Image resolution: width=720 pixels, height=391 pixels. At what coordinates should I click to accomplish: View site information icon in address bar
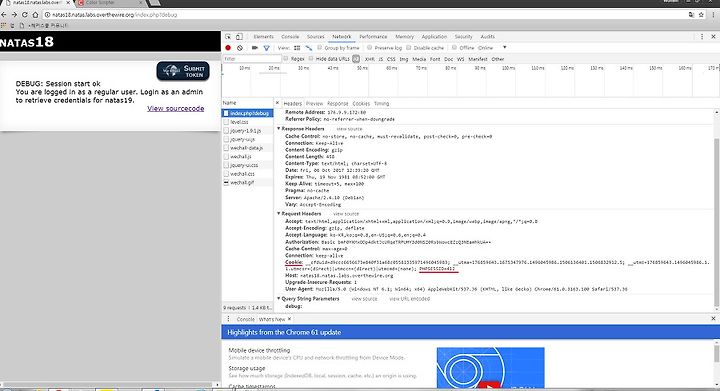pos(47,15)
